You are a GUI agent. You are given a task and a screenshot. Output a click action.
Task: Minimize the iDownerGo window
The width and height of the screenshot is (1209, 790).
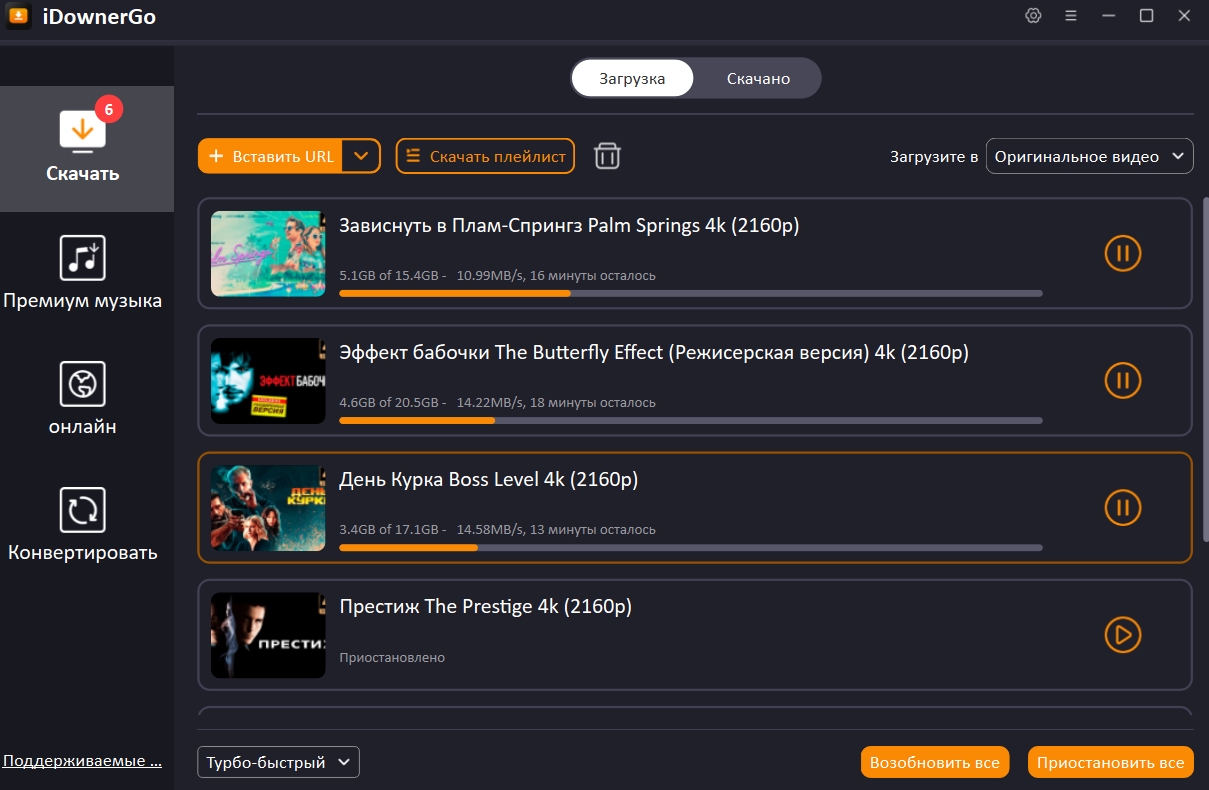(1109, 16)
